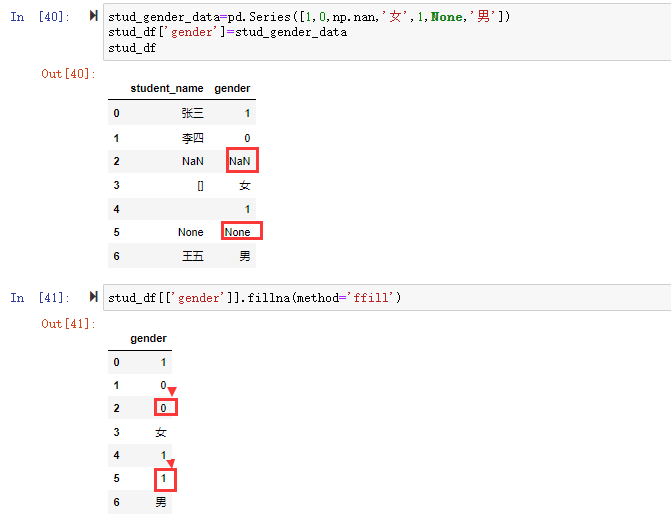The width and height of the screenshot is (671, 523).
Task: Select the [] cell in student_name
Action: coord(200,186)
